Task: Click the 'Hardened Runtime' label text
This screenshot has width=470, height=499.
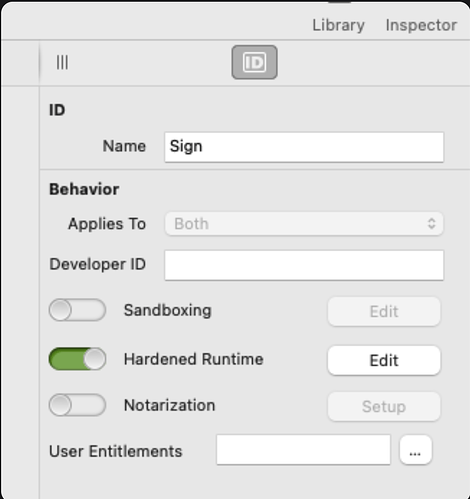Action: [194, 359]
